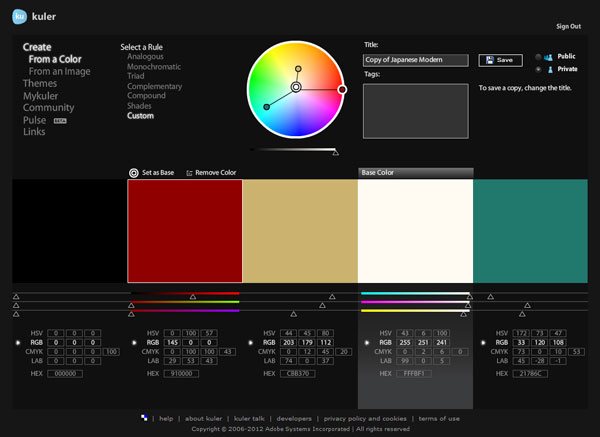Choose From an Image option
This screenshot has height=437, width=600.
coord(60,72)
